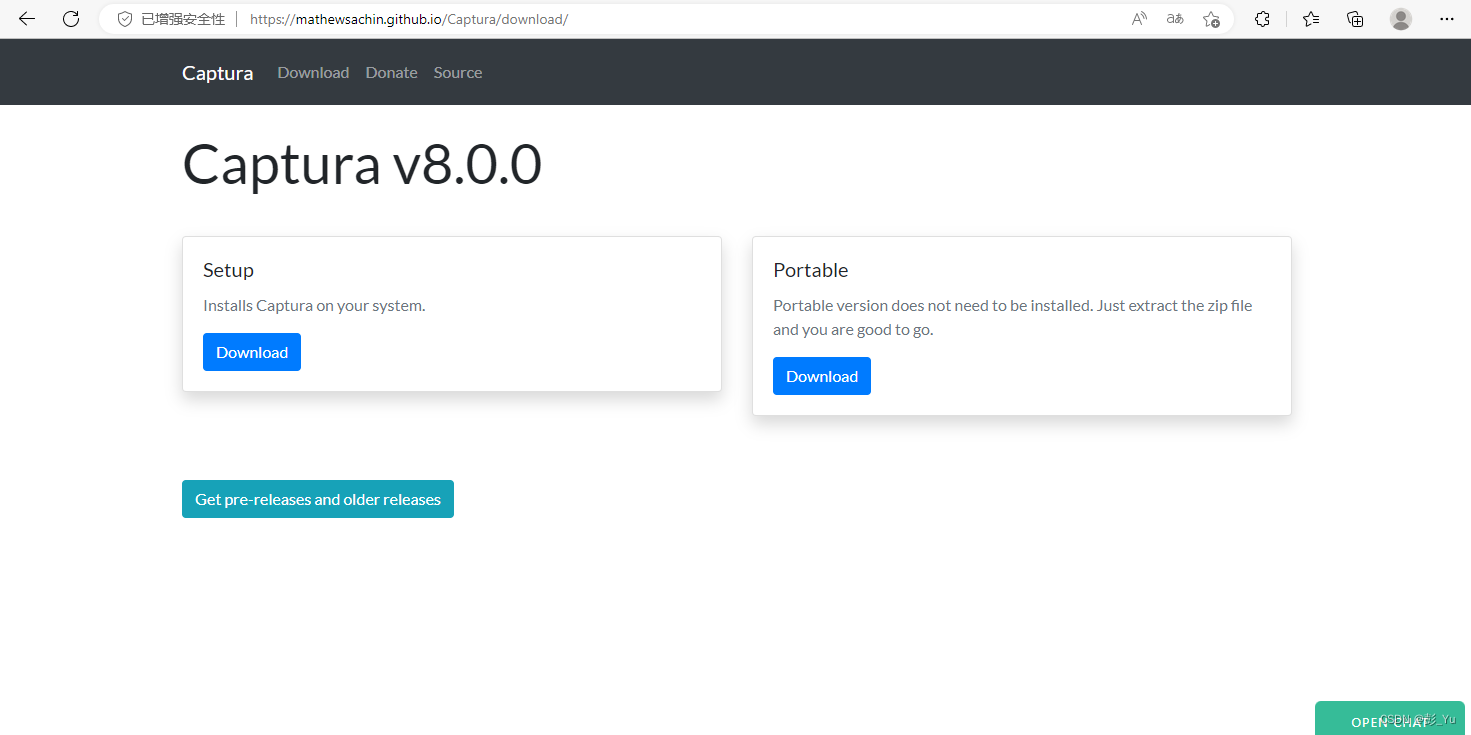Click the Setup card title
This screenshot has height=735, width=1471.
228,270
